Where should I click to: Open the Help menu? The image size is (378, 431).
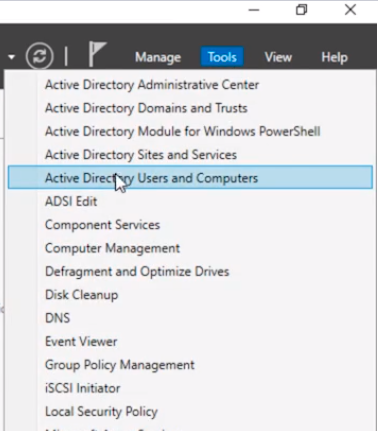[x=334, y=57]
